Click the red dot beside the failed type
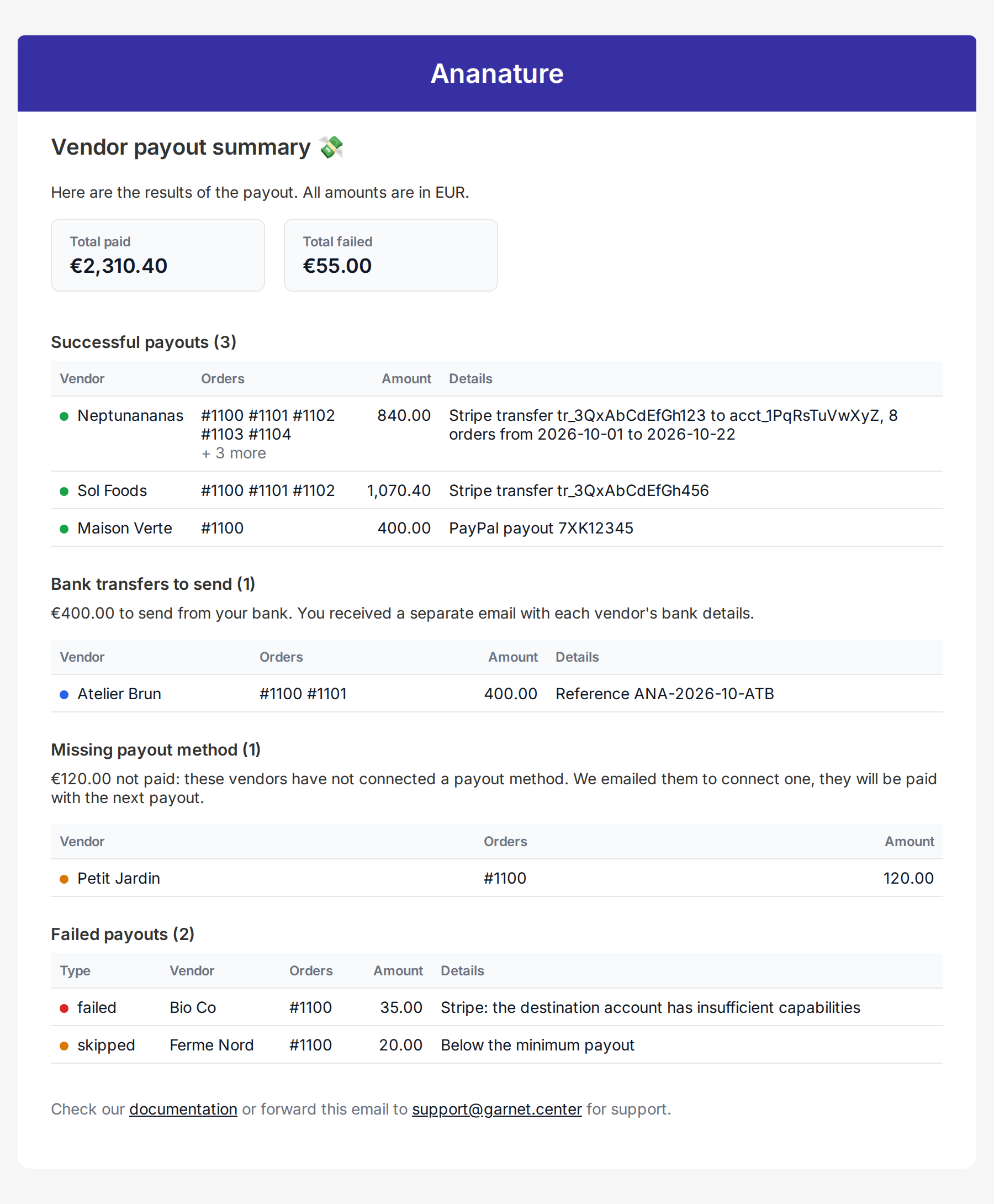 (x=64, y=1008)
